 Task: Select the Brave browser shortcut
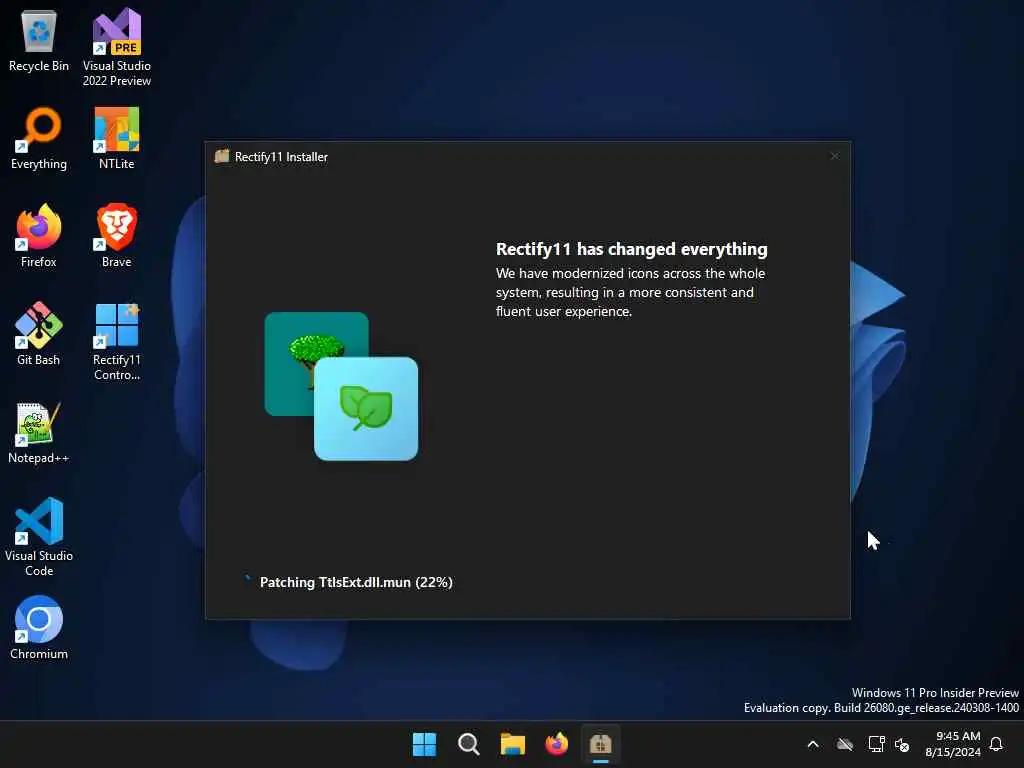(116, 236)
